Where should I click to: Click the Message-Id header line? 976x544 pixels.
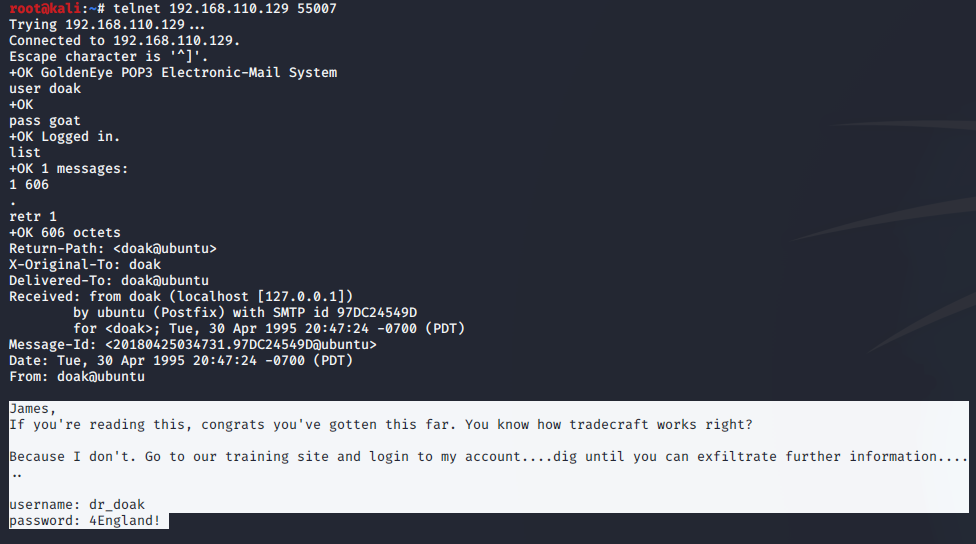[192, 345]
